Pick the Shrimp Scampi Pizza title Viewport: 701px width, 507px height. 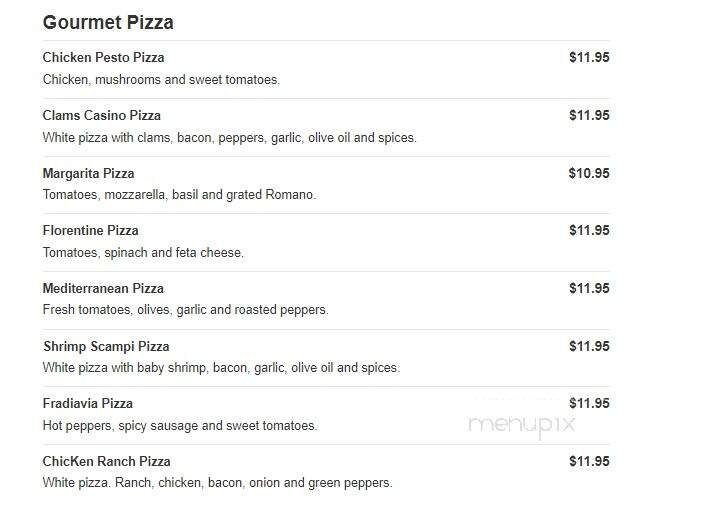click(106, 346)
